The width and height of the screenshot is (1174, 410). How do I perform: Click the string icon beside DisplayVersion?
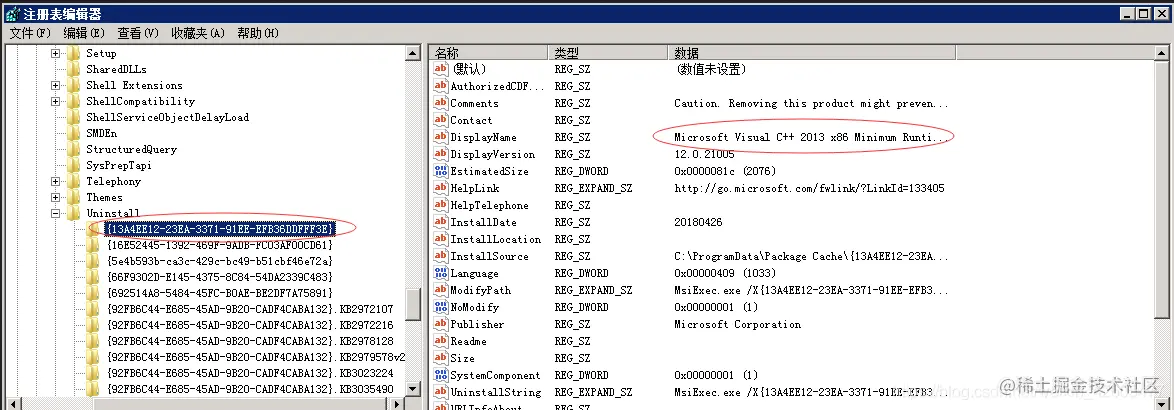coord(440,154)
